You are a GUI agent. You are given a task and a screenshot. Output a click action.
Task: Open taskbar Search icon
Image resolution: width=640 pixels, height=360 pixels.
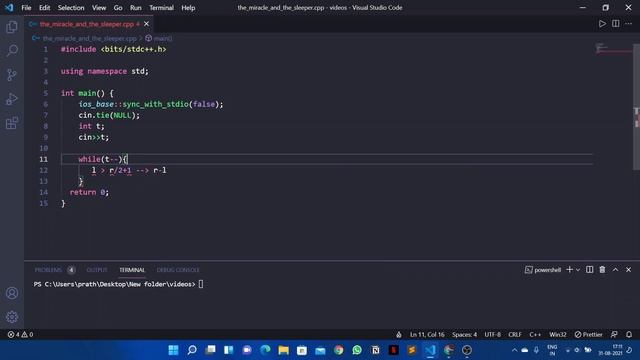click(x=192, y=350)
